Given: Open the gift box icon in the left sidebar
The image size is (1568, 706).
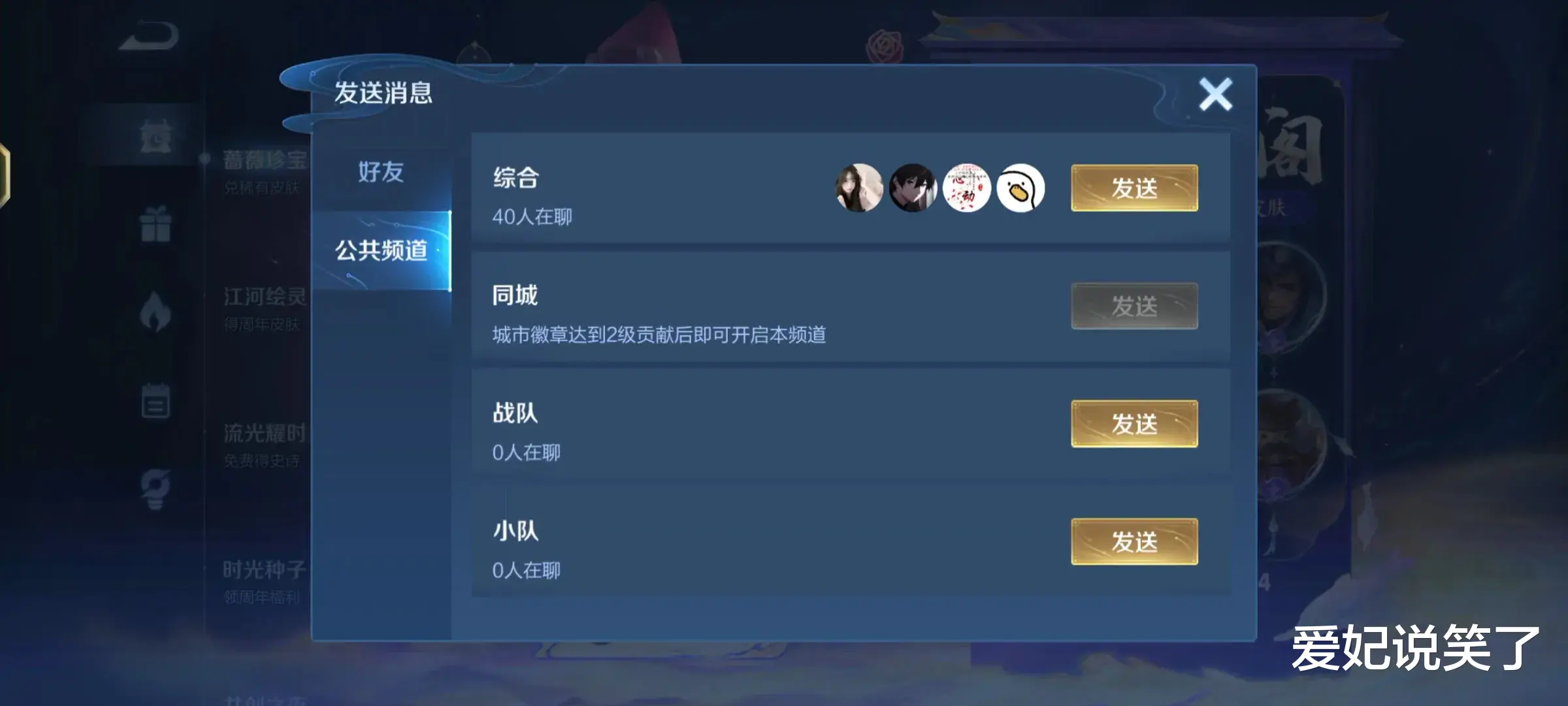Looking at the screenshot, I should [x=155, y=224].
